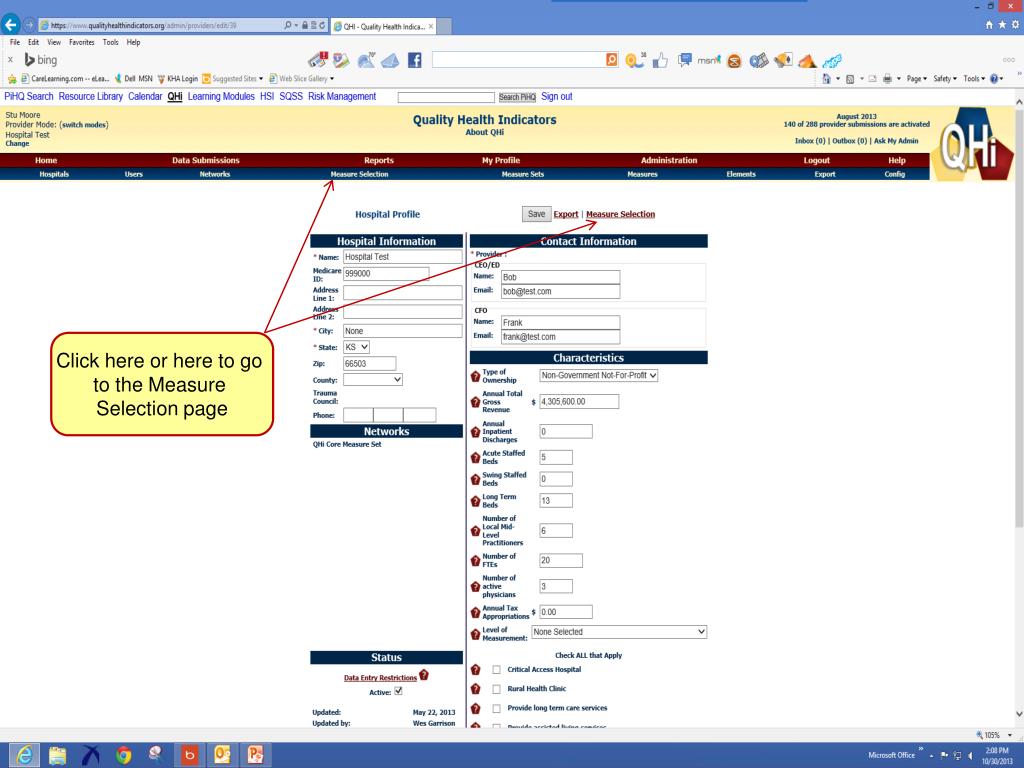Click the Bing toolbar search magnifier button
1024x768 pixels.
(612, 59)
